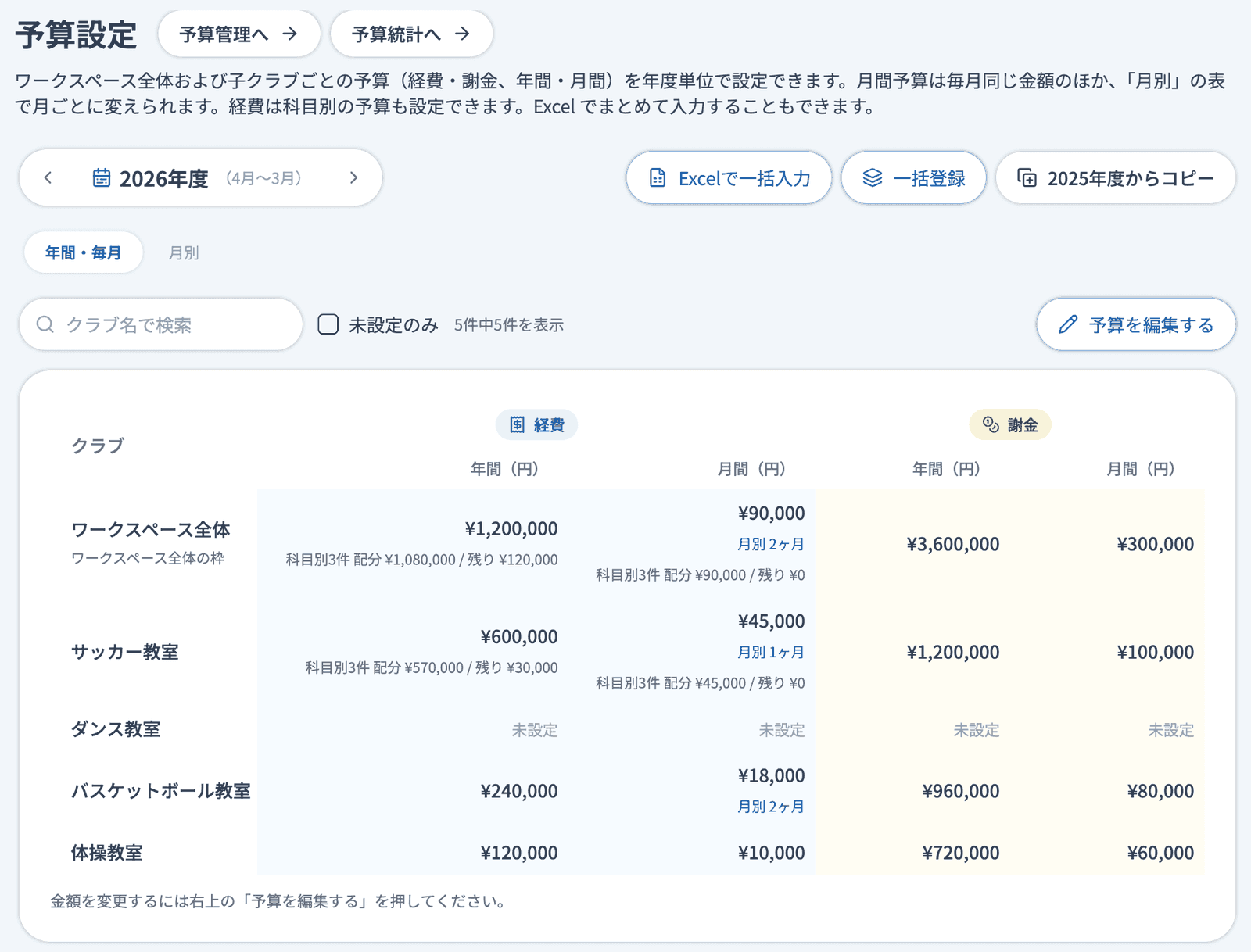
Task: Select the ダンス教室 row name
Action: pos(116,729)
